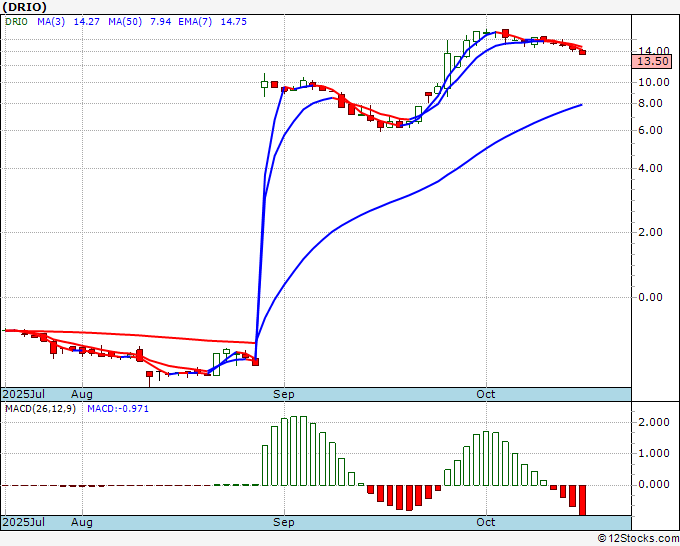Screen dimensions: 680x546
Task: Select the MA(50) legend label
Action: pos(125,21)
